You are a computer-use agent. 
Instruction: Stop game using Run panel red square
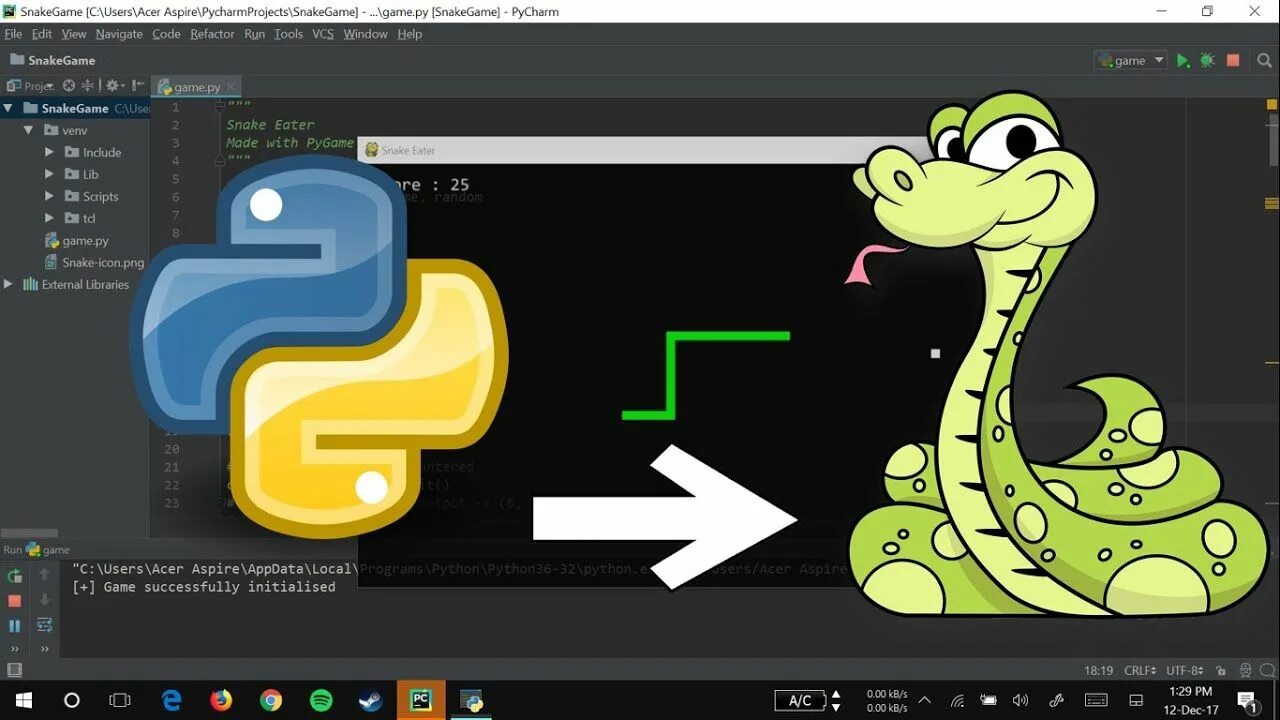pyautogui.click(x=14, y=601)
